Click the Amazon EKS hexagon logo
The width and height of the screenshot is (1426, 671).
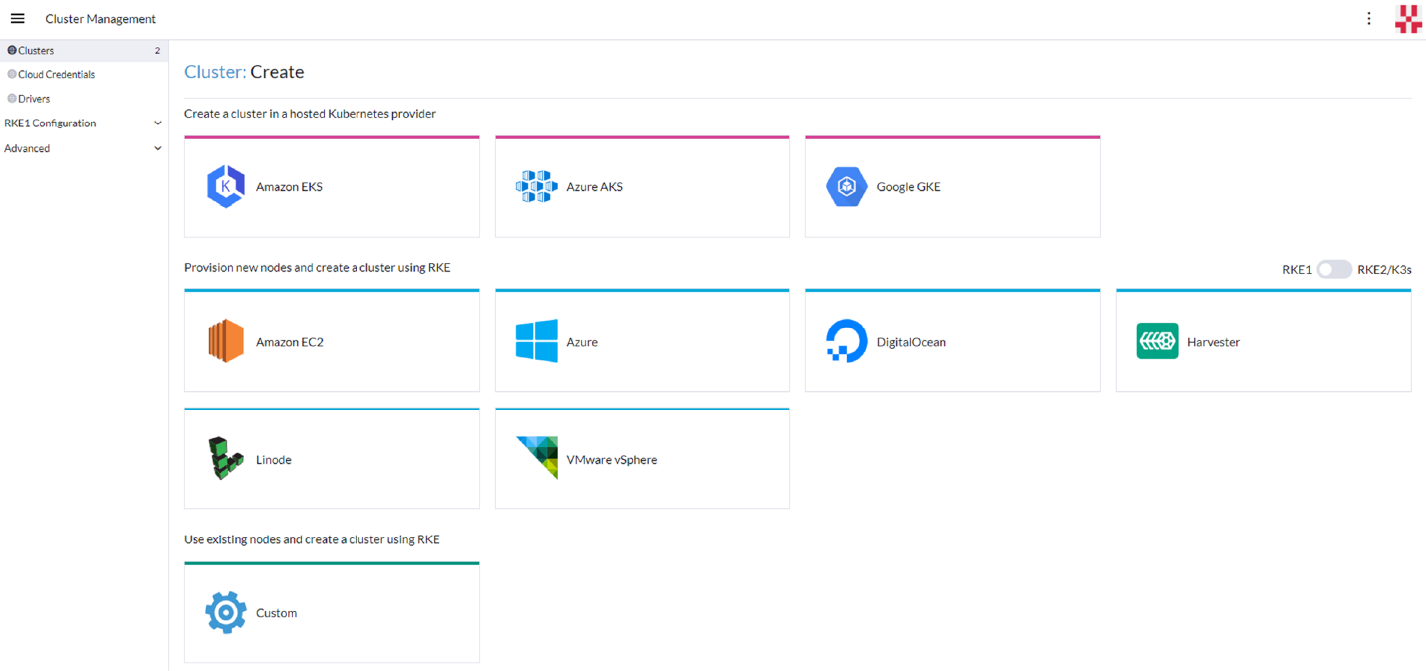(x=226, y=187)
